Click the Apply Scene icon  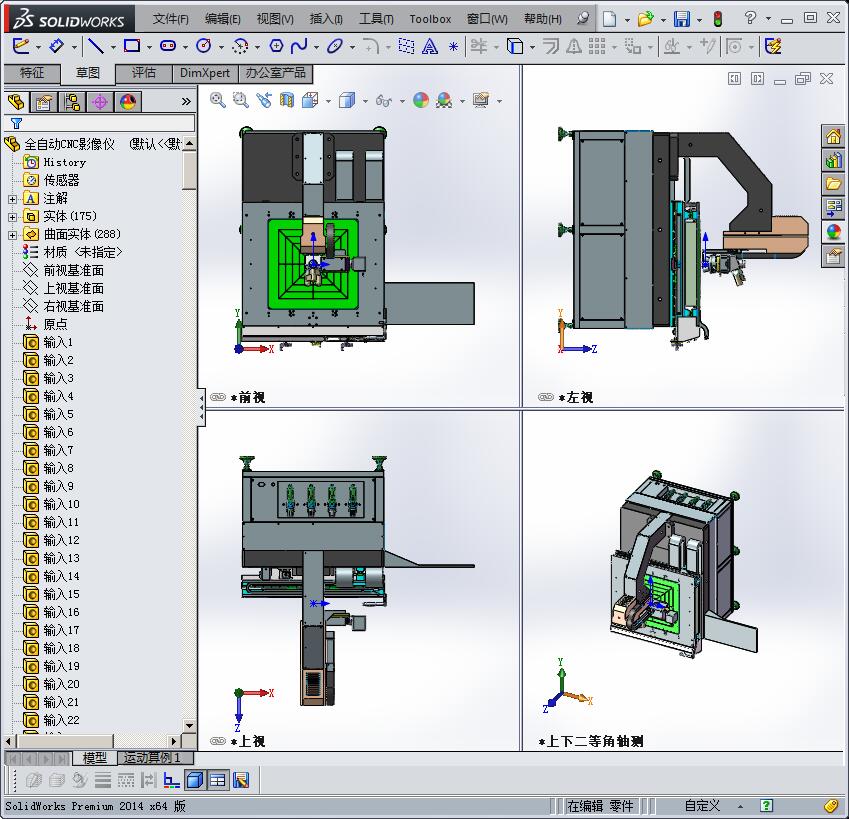pos(444,100)
